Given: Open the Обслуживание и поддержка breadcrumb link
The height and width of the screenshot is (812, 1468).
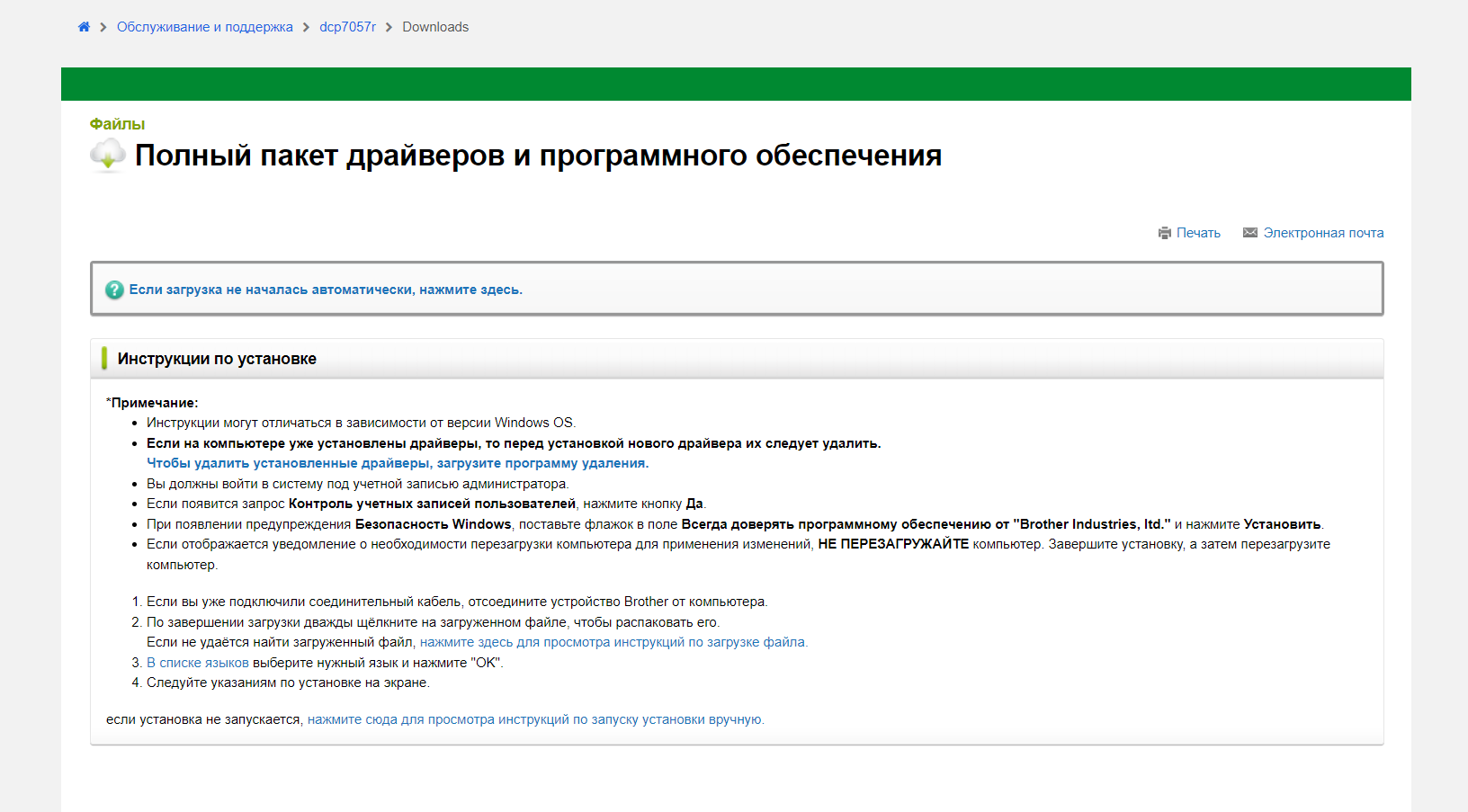Looking at the screenshot, I should coord(205,27).
